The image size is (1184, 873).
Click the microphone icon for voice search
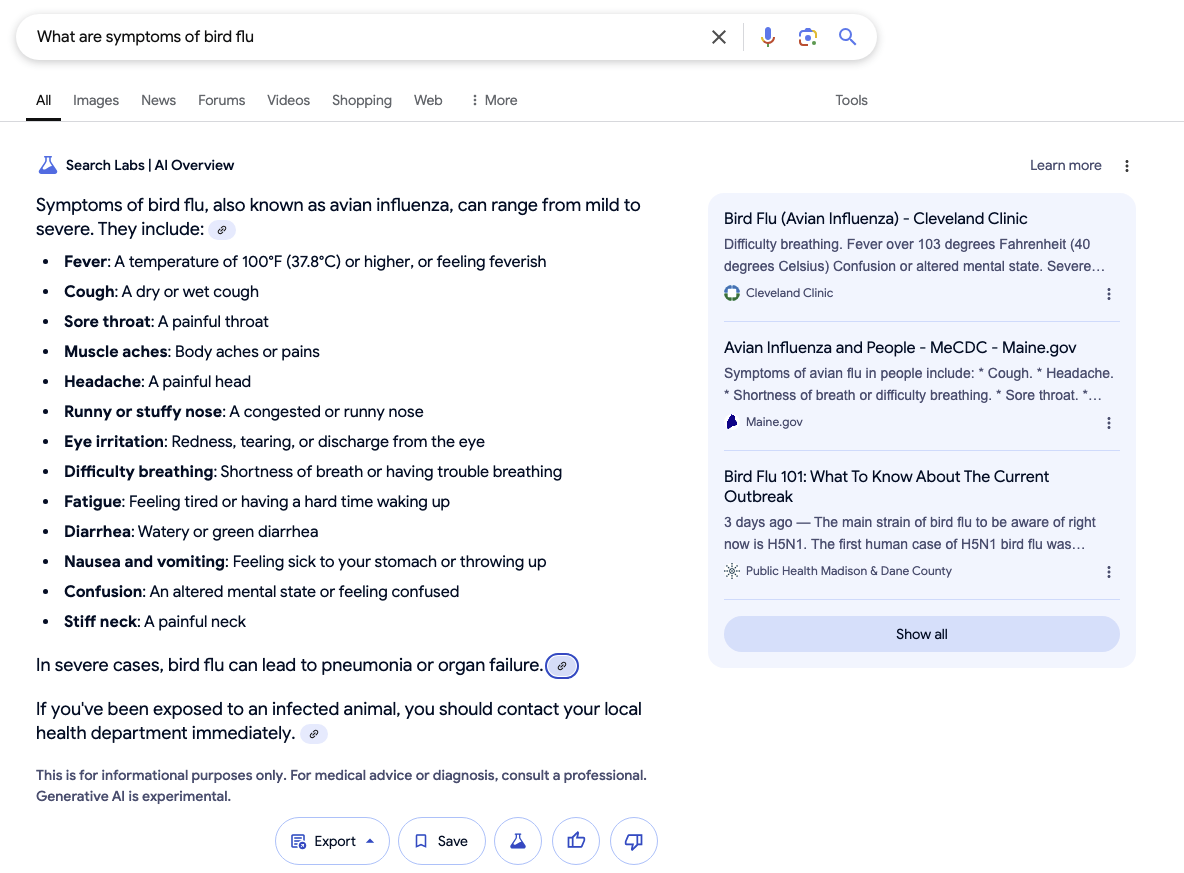point(767,36)
